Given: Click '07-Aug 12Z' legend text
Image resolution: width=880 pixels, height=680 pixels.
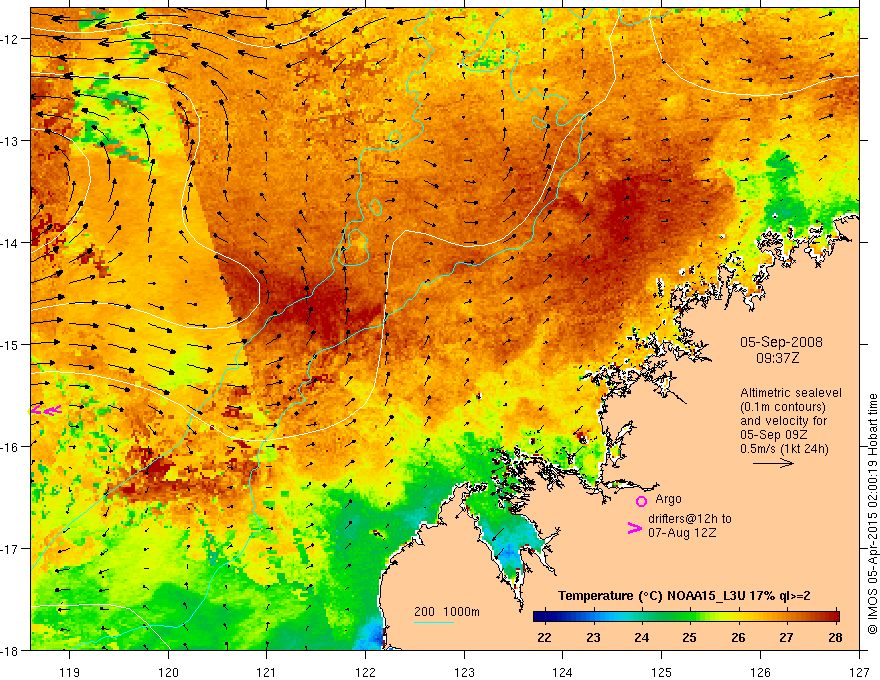Looking at the screenshot, I should 682,533.
